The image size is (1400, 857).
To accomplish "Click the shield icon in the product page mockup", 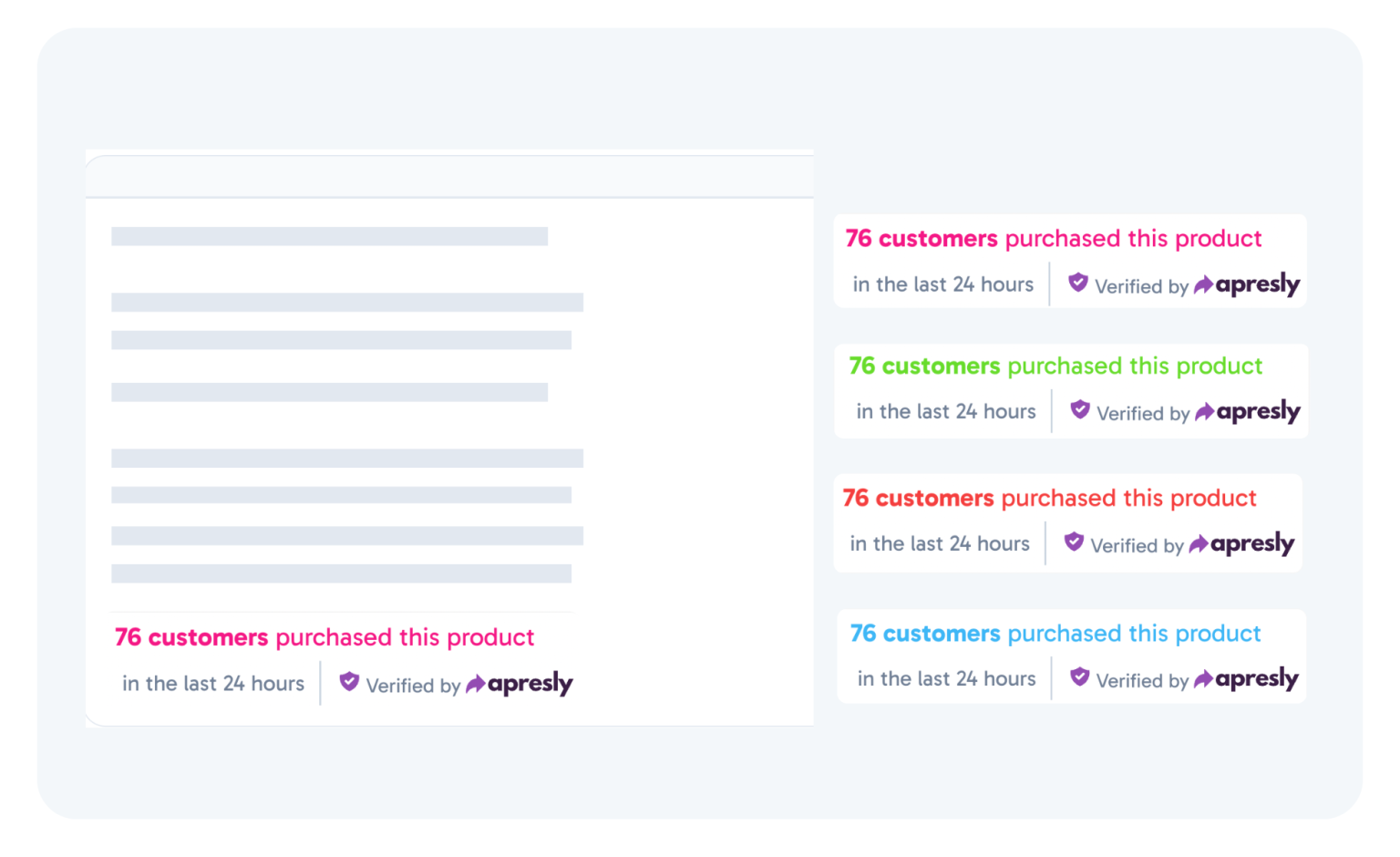I will tap(349, 681).
